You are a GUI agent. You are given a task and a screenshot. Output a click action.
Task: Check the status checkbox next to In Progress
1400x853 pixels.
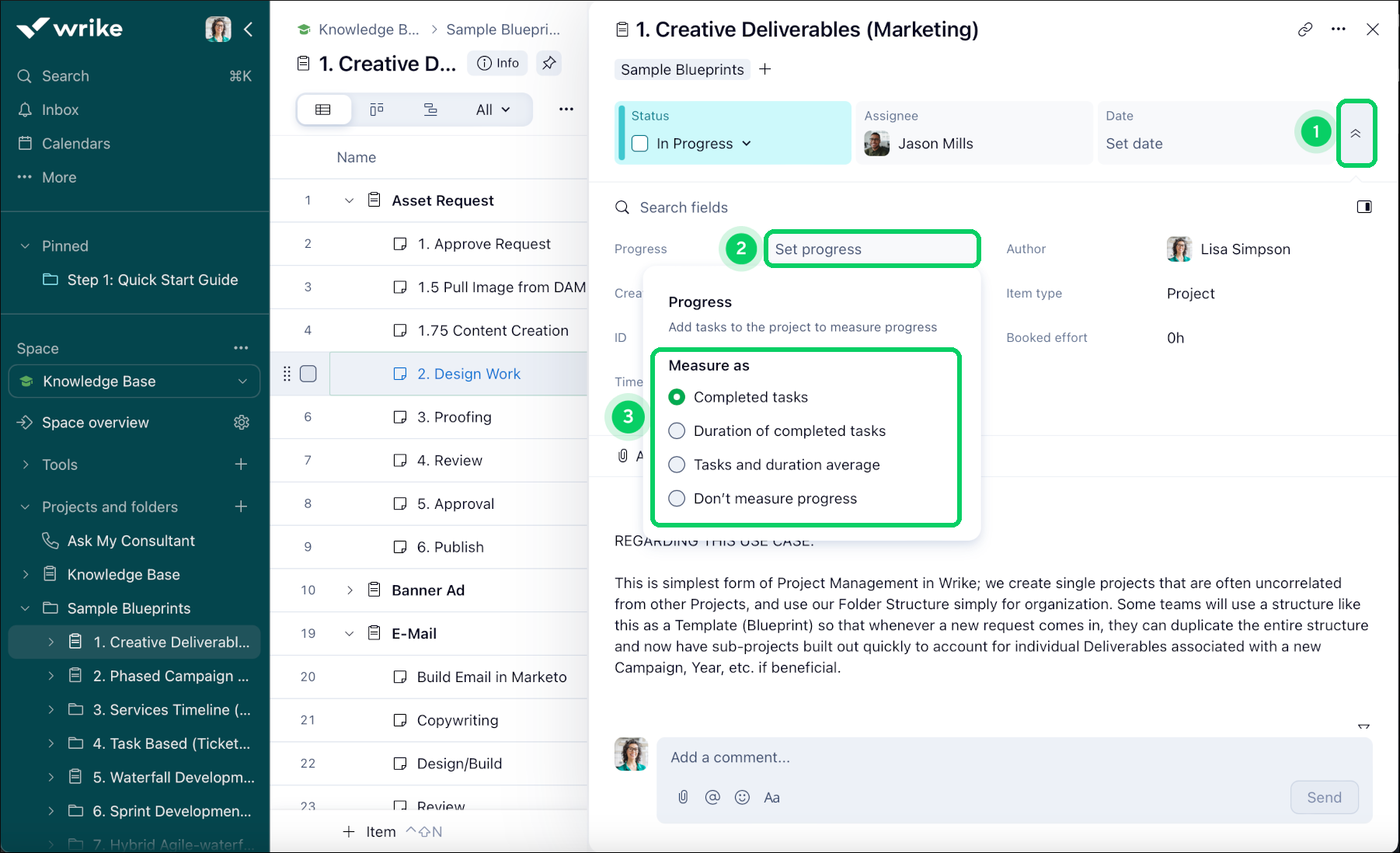(639, 143)
